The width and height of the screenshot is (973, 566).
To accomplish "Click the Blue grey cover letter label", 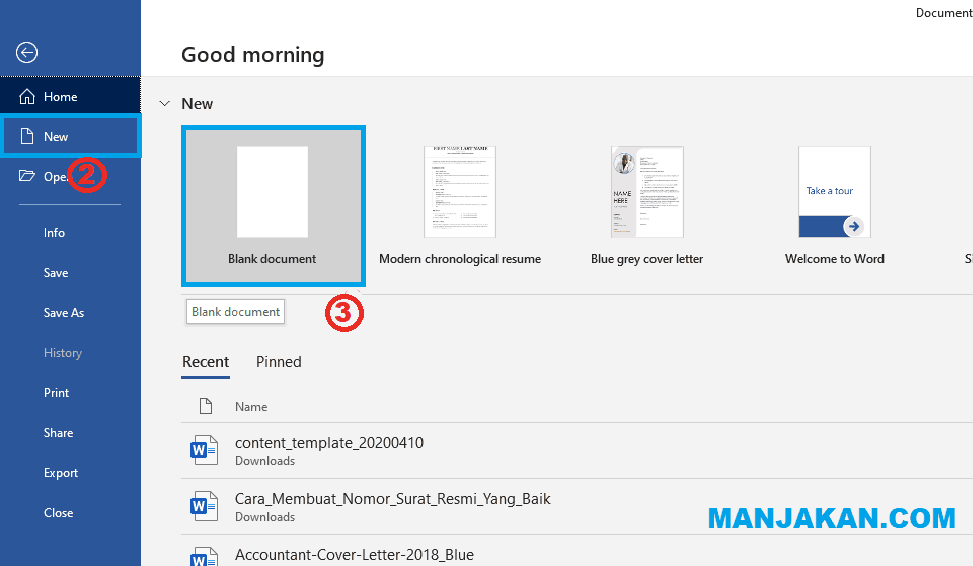I will [x=647, y=259].
